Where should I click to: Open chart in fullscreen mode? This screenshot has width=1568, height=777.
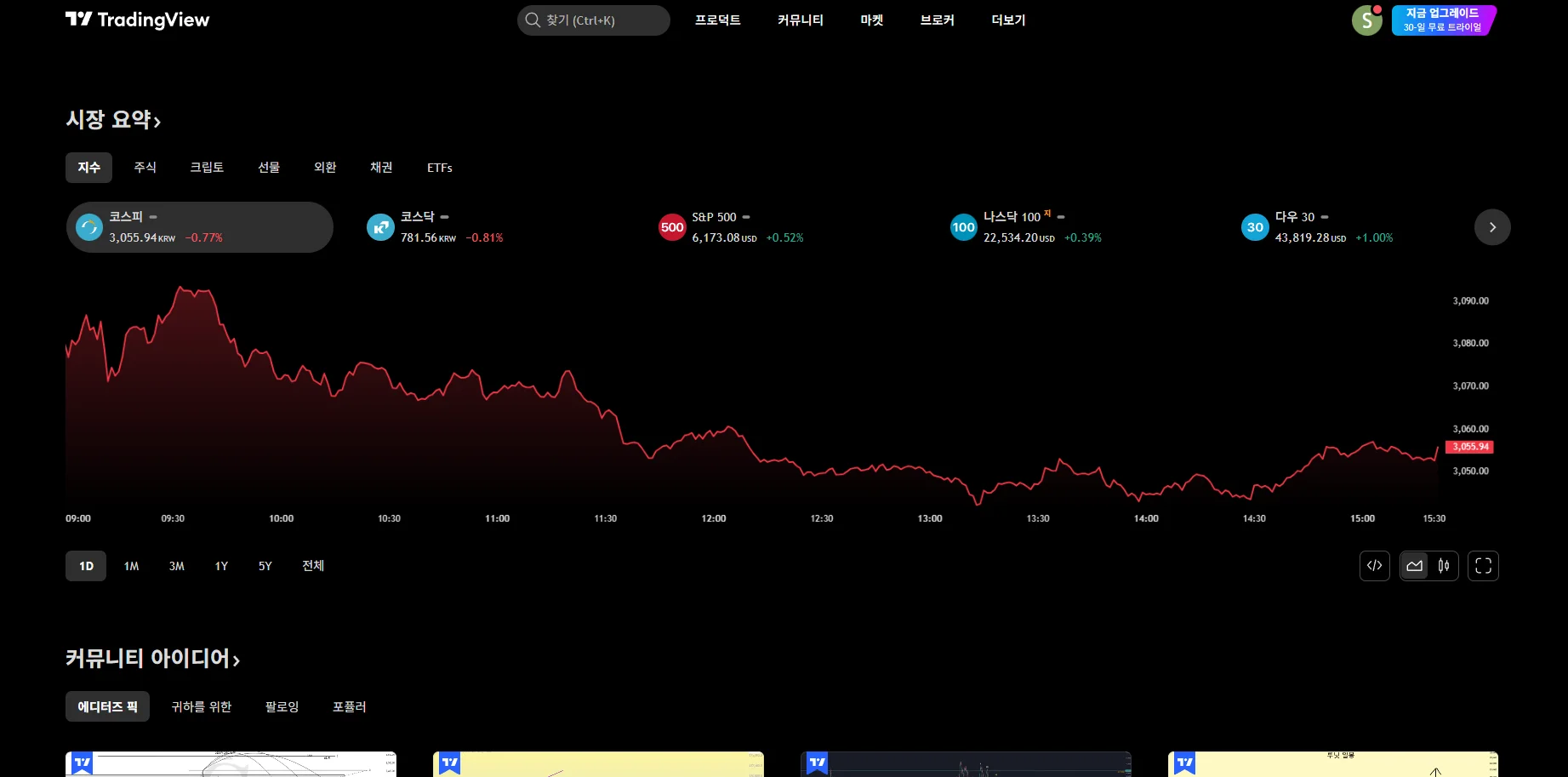coord(1483,566)
